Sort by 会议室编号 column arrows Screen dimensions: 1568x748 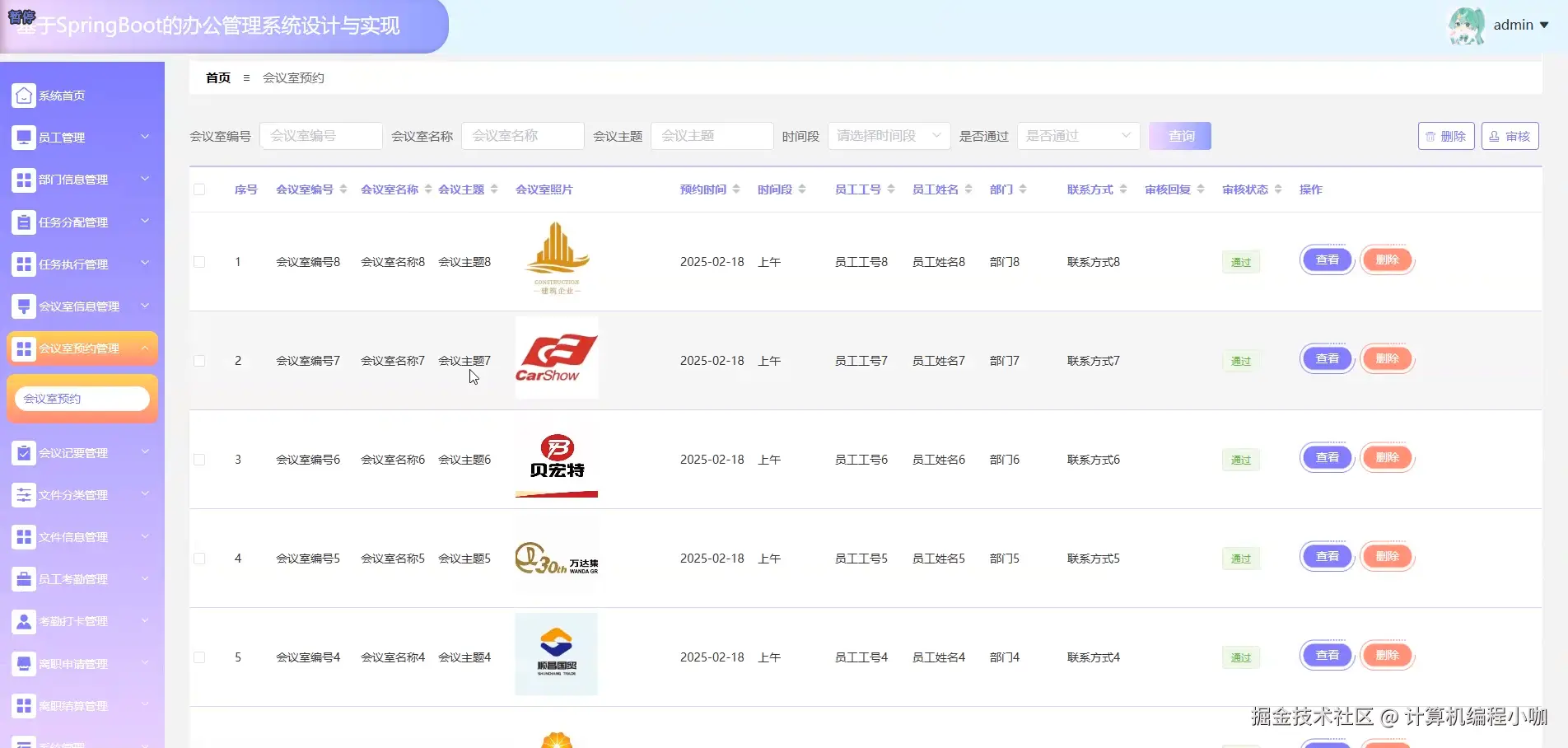pos(343,189)
